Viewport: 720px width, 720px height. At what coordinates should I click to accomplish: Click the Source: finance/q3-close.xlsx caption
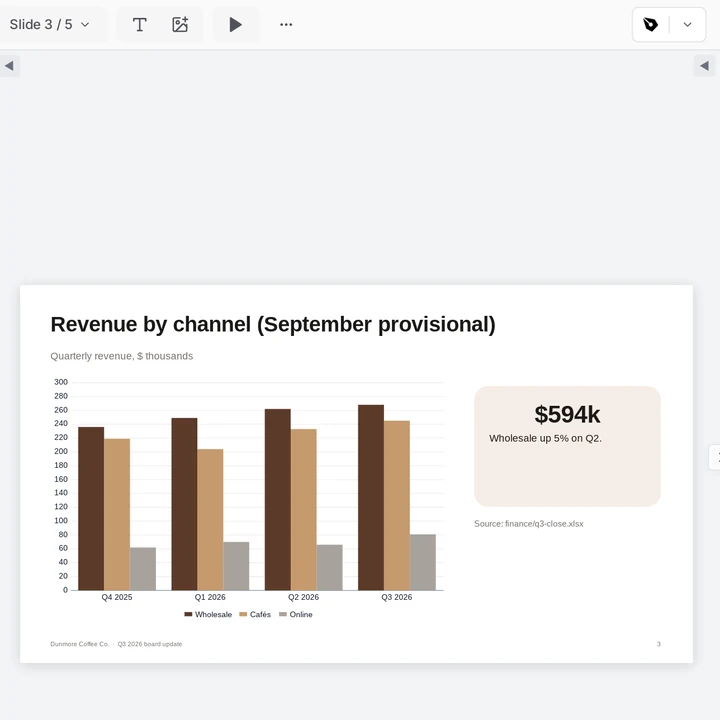tap(529, 523)
